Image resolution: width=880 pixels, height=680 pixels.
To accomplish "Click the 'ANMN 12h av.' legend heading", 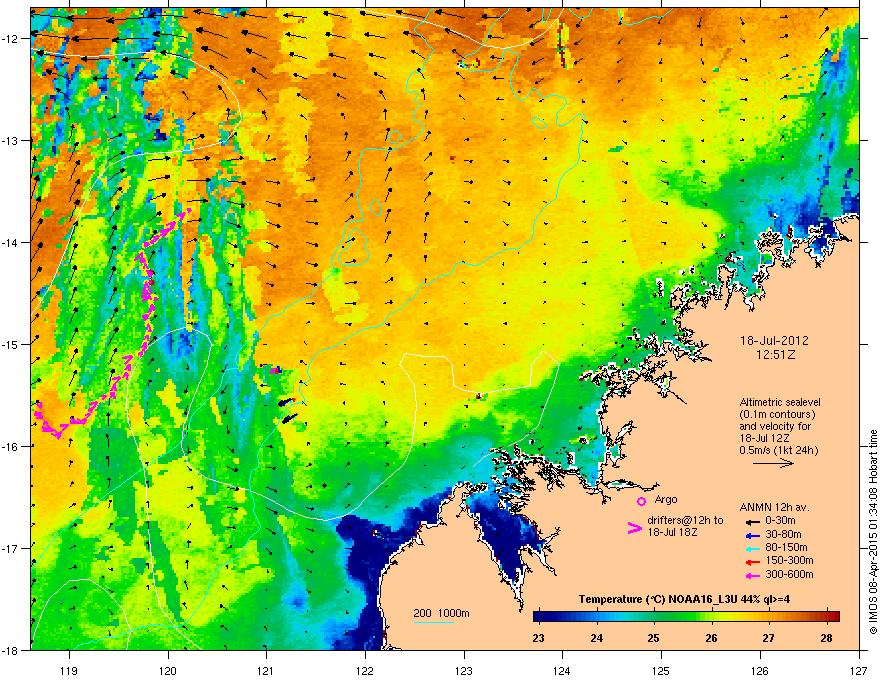I will [774, 508].
